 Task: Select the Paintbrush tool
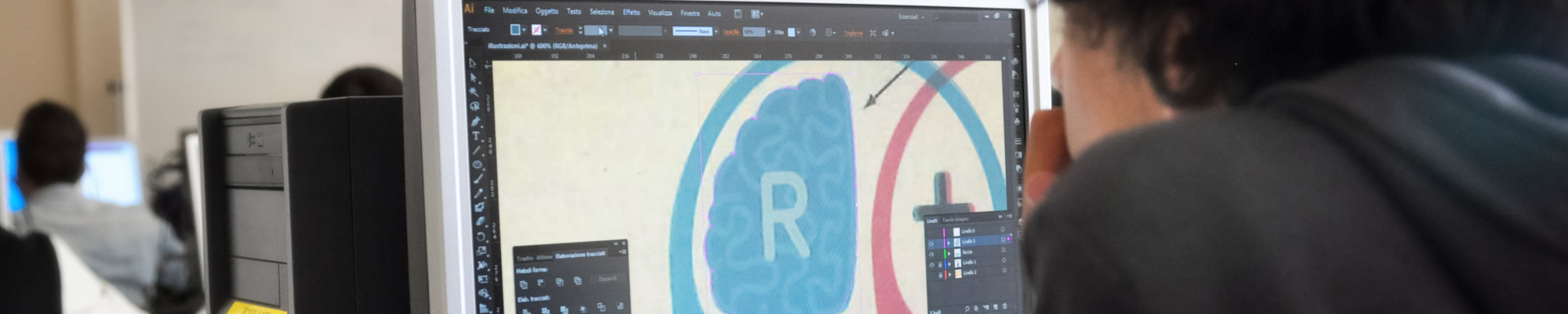pyautogui.click(x=478, y=178)
